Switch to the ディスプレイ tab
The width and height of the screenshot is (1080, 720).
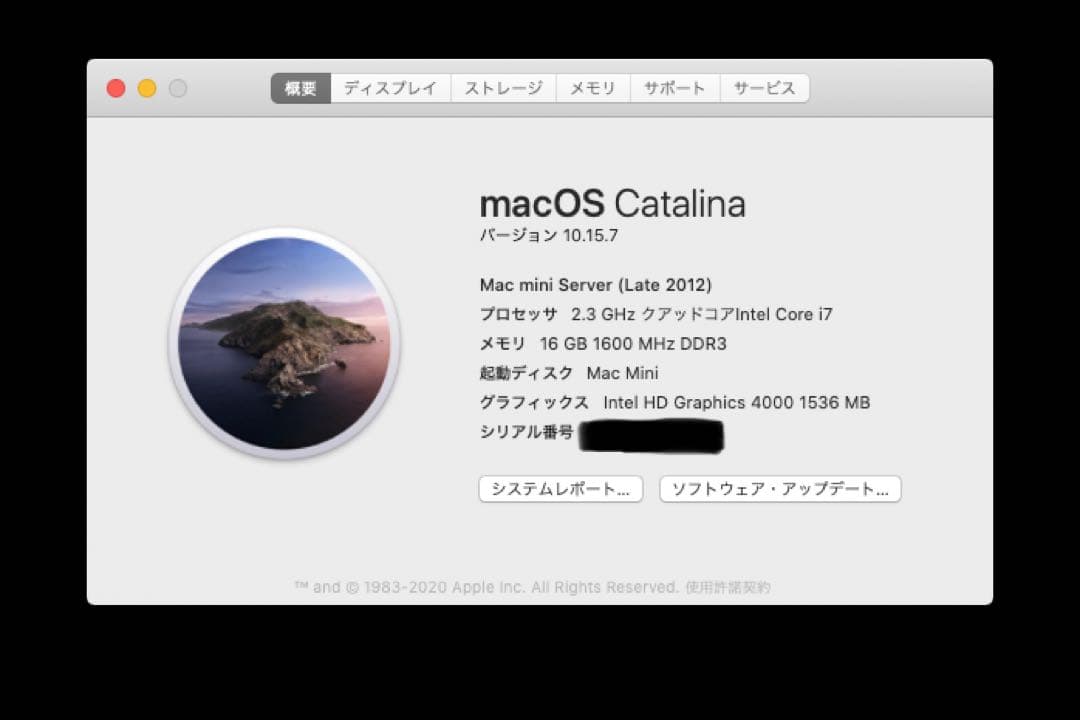coord(389,88)
